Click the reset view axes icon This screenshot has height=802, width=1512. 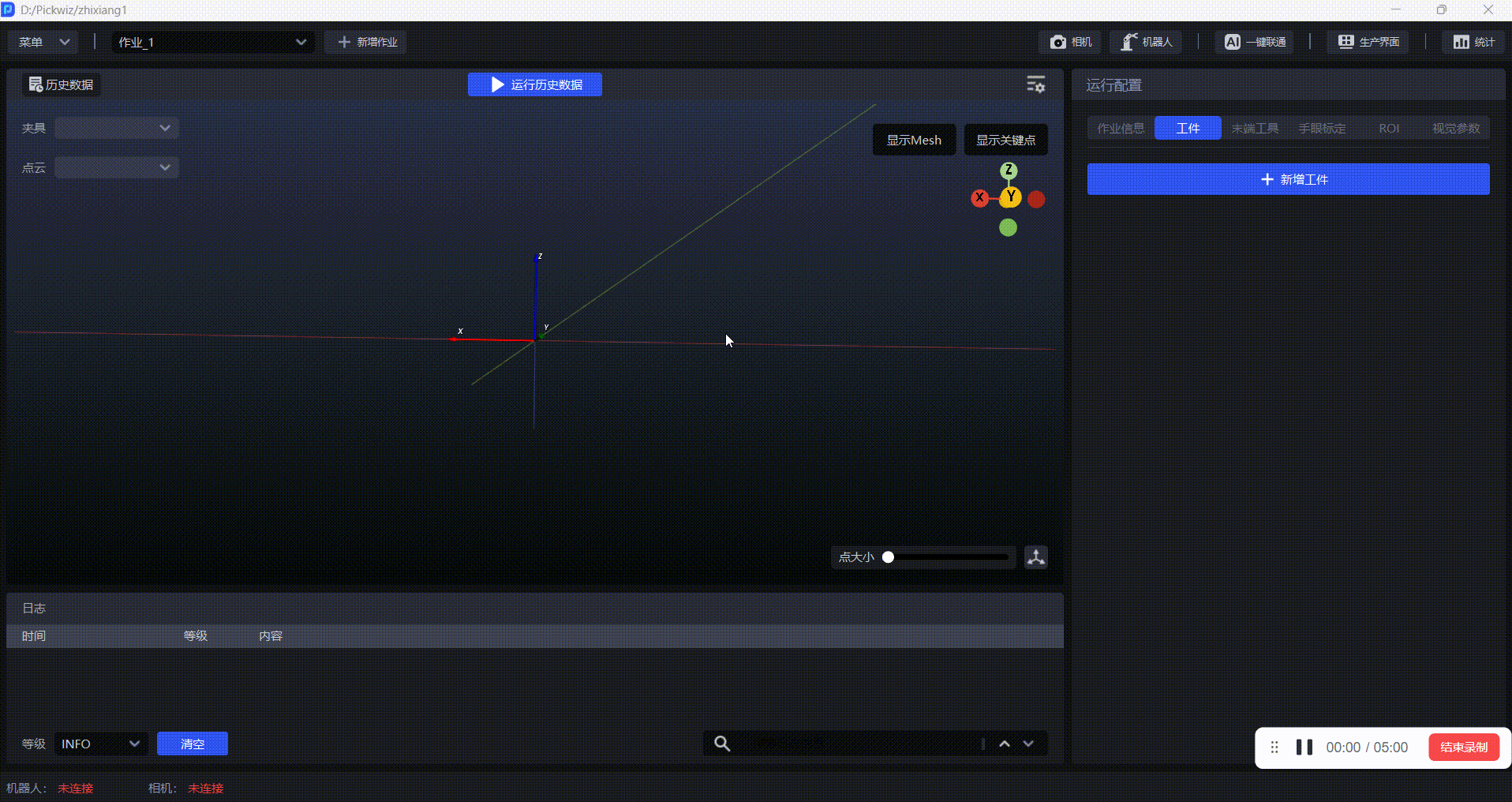tap(1035, 557)
